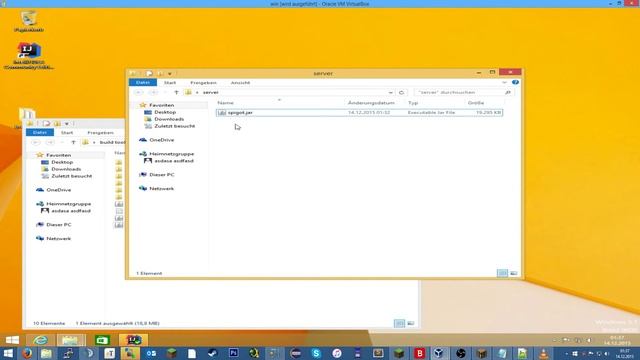
Task: Go up one level in build tools window
Action: [x=73, y=142]
